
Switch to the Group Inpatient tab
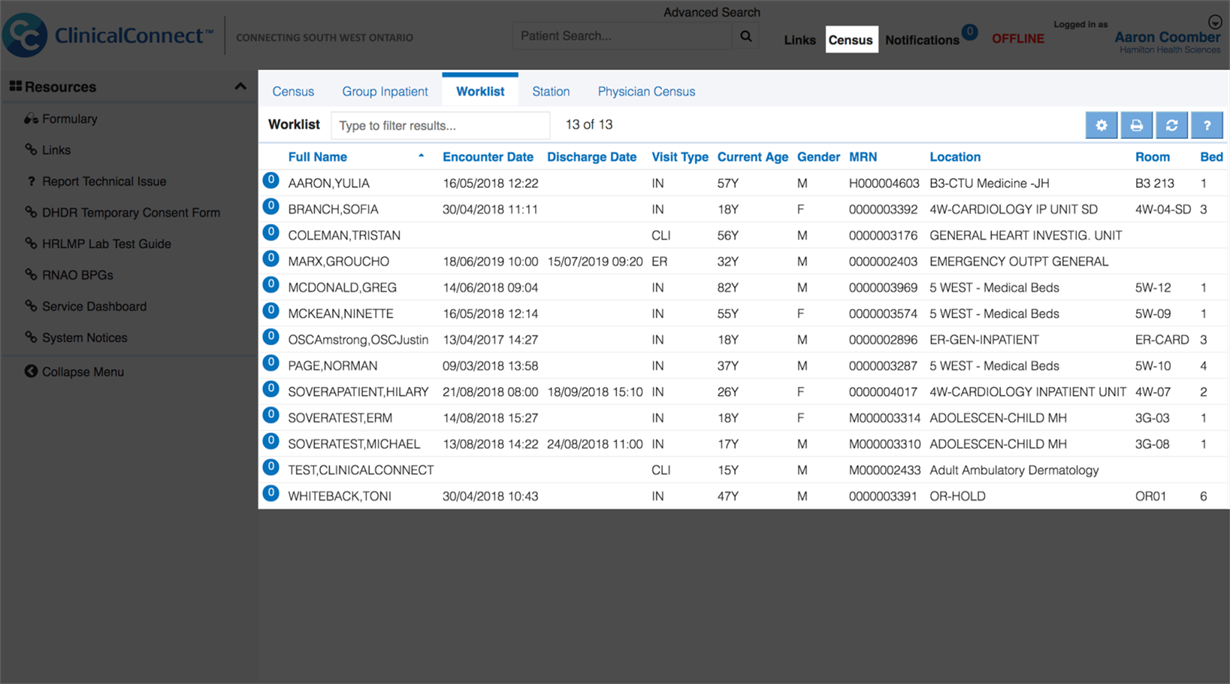pyautogui.click(x=385, y=91)
